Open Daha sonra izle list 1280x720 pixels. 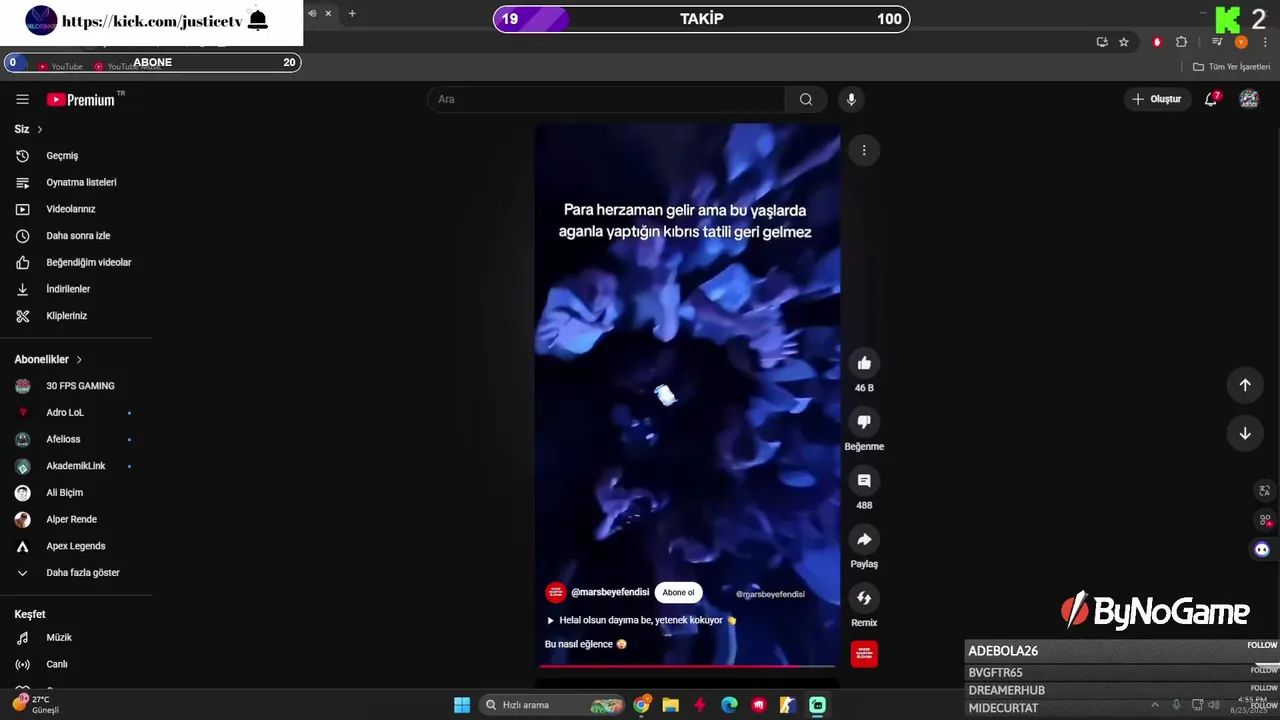76,236
